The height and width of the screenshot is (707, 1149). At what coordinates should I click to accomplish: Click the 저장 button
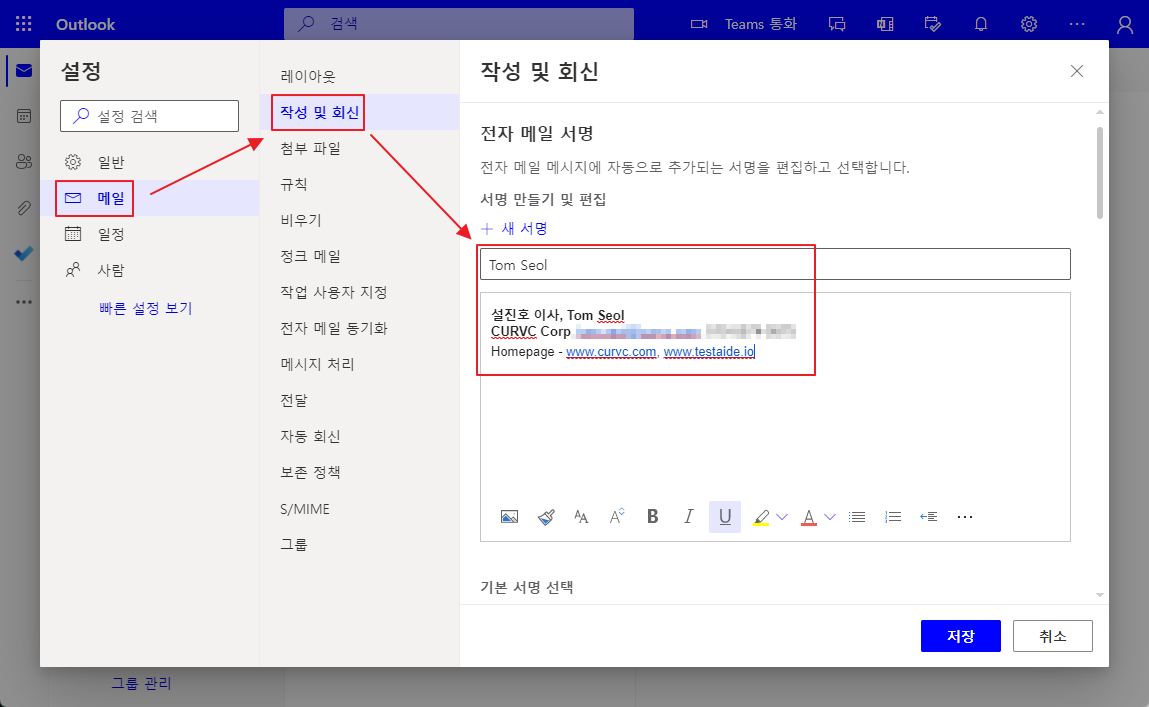click(960, 636)
